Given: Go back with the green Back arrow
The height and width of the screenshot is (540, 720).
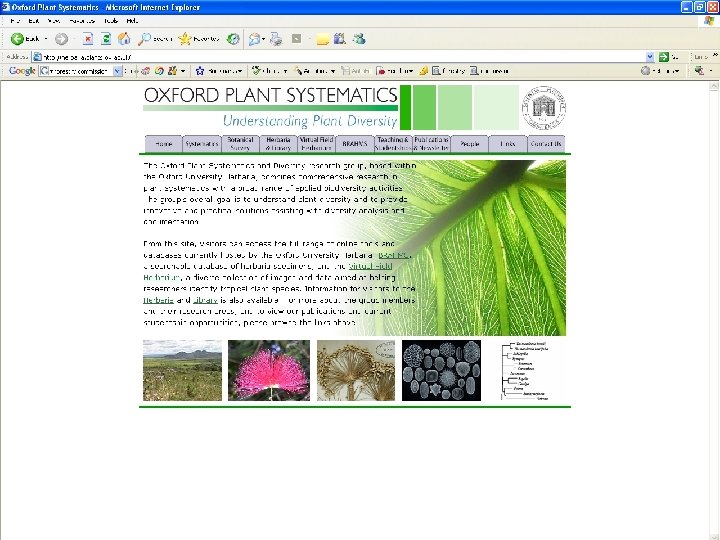Looking at the screenshot, I should pyautogui.click(x=17, y=39).
